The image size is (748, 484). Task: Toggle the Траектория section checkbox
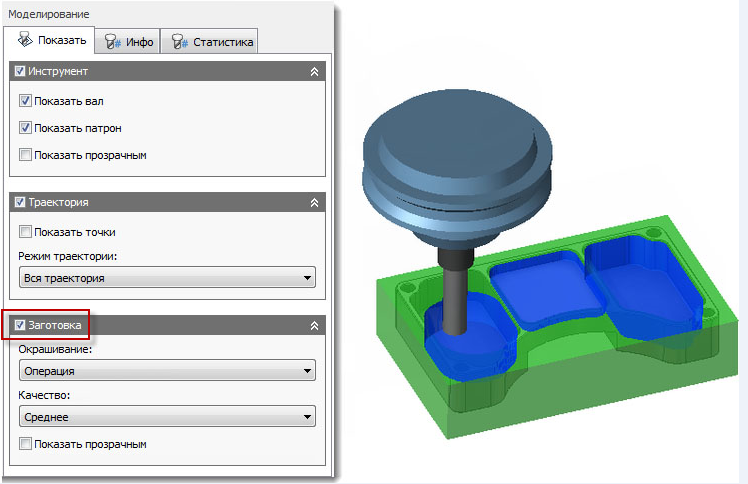coord(20,202)
